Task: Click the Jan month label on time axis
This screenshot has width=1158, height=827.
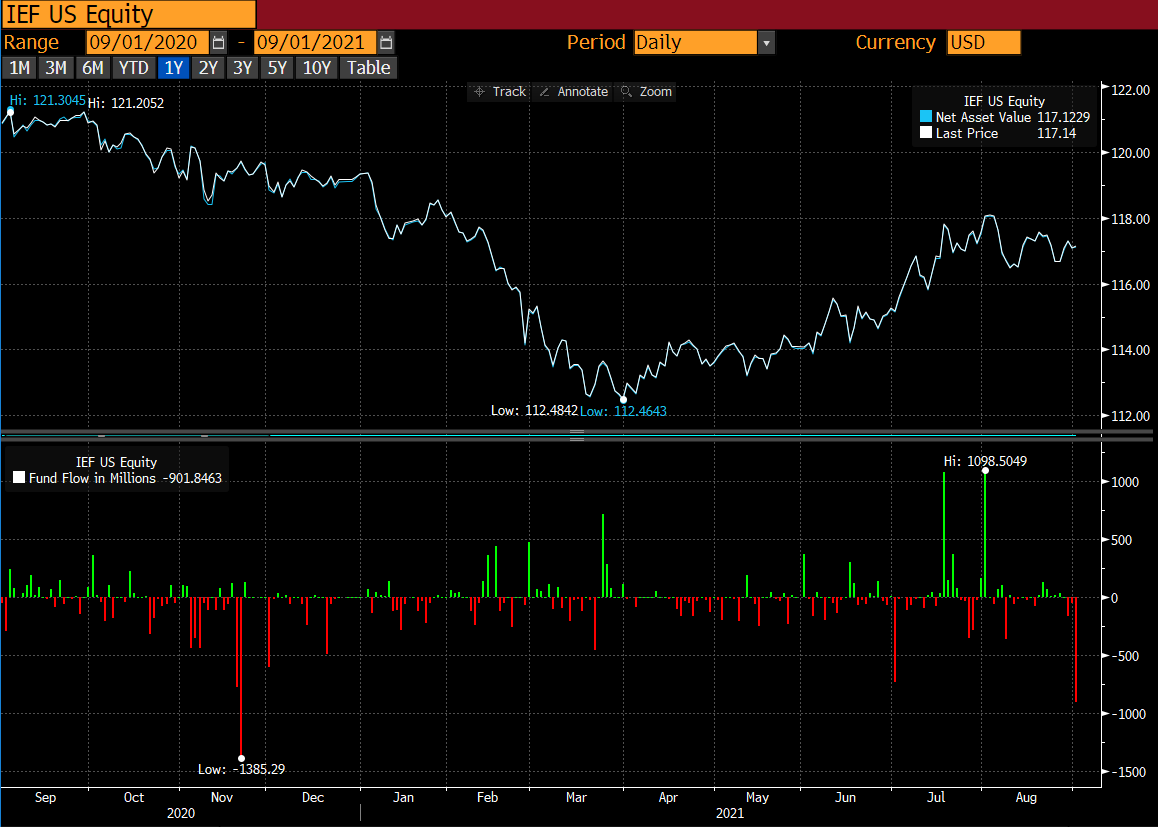Action: 403,797
